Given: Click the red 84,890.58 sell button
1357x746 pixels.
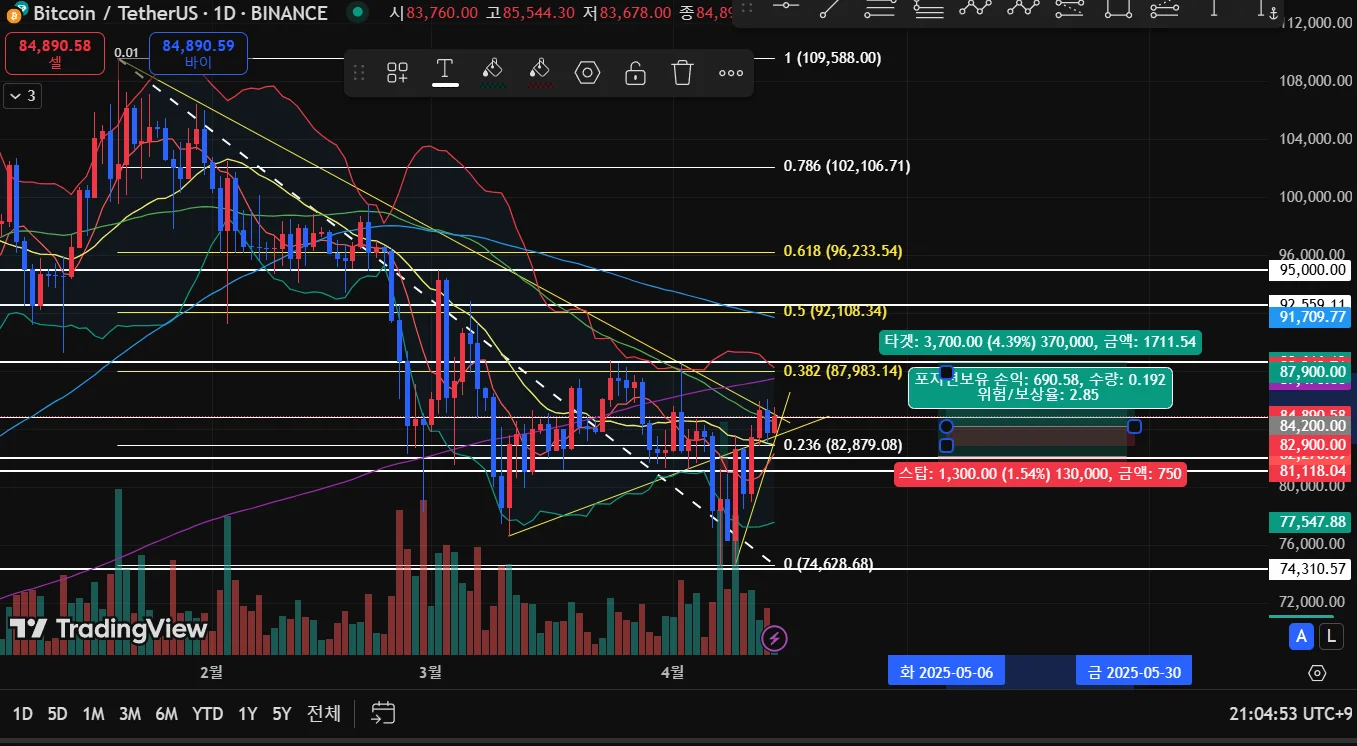Looking at the screenshot, I should 54,53.
